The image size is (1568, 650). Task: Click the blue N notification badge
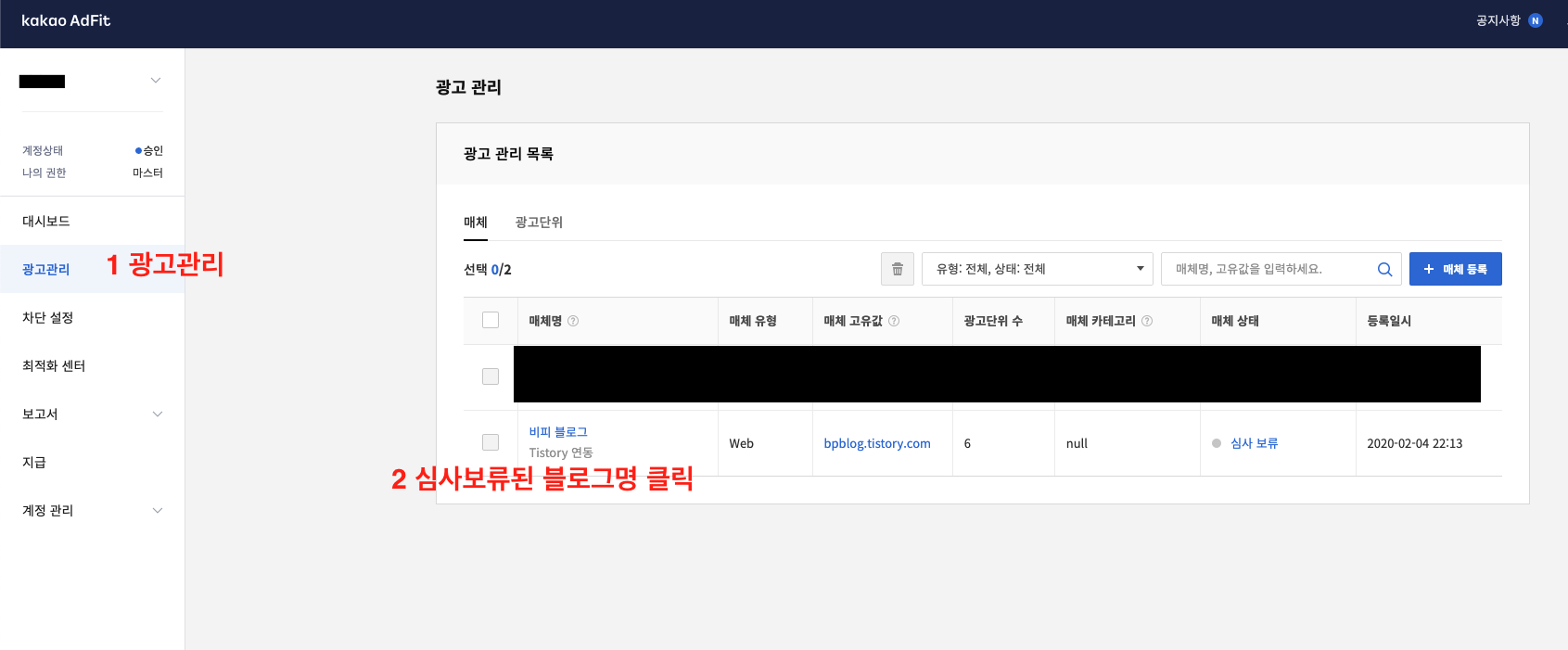click(1536, 20)
